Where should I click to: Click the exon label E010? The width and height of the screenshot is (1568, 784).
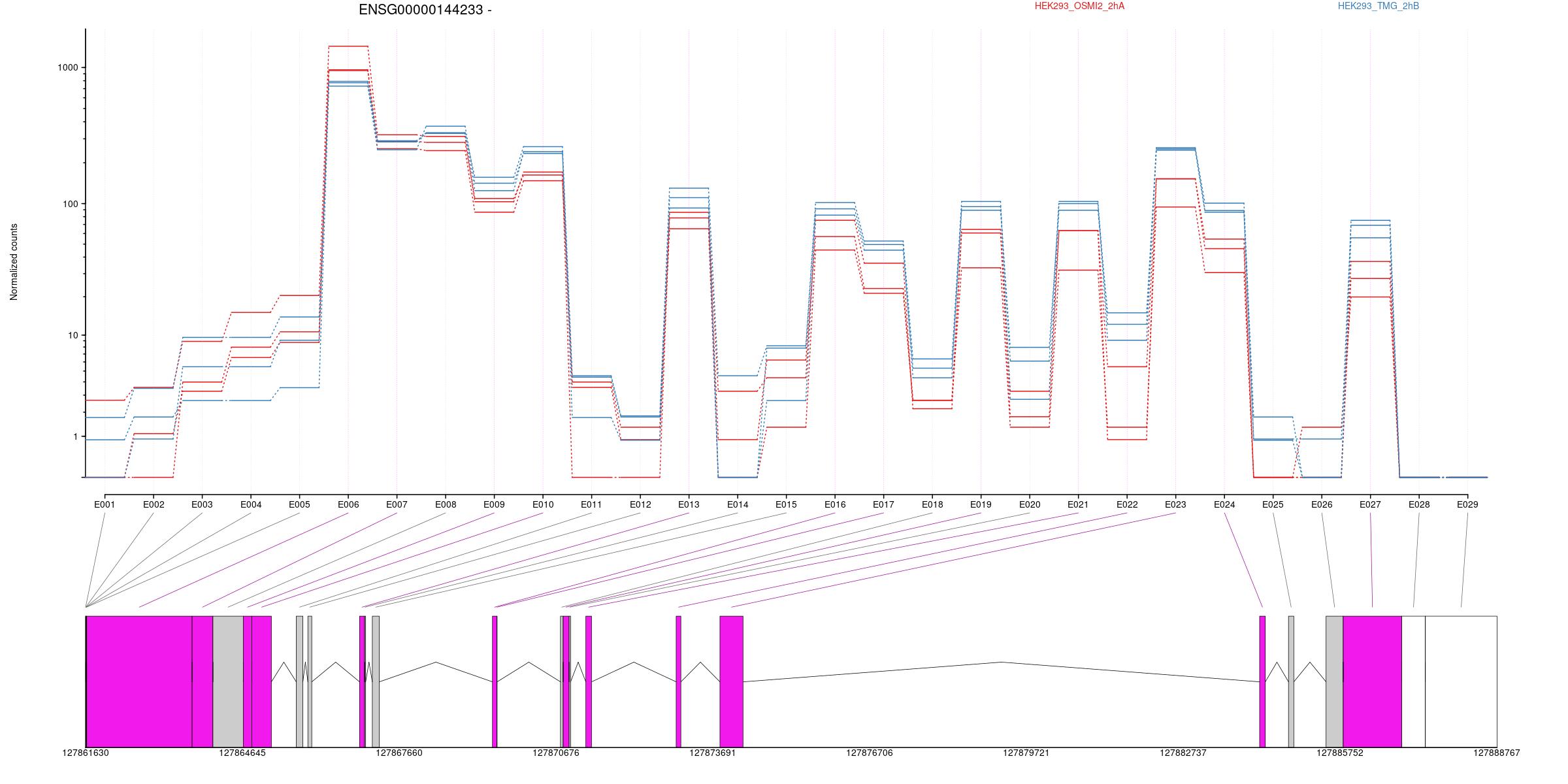click(x=543, y=504)
